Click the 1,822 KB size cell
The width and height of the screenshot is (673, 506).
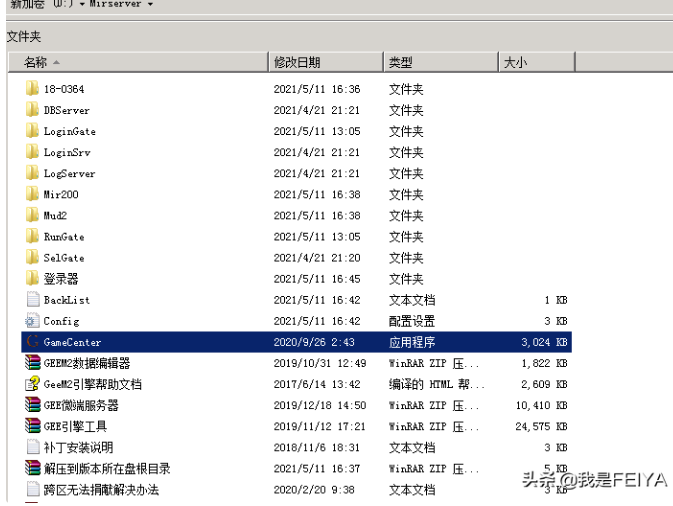tap(544, 363)
